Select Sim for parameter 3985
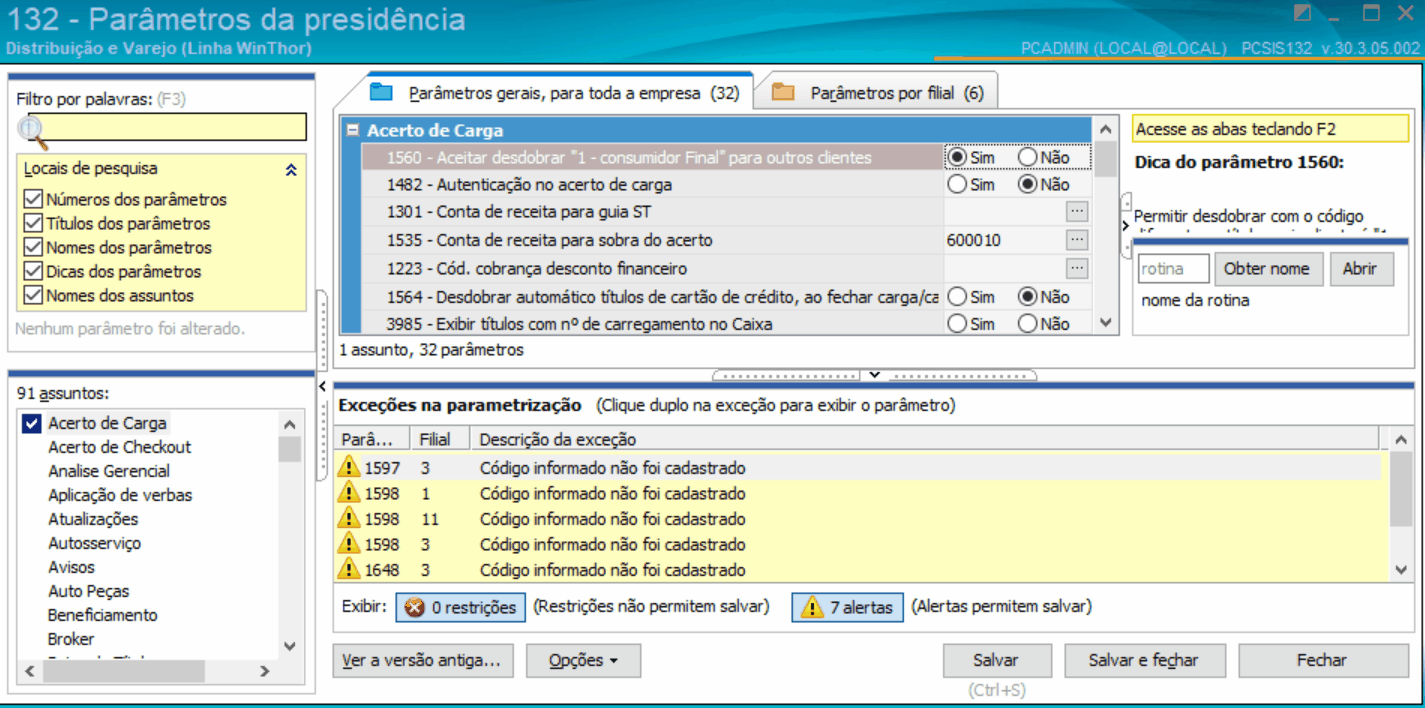This screenshot has width=1425, height=708. [957, 324]
